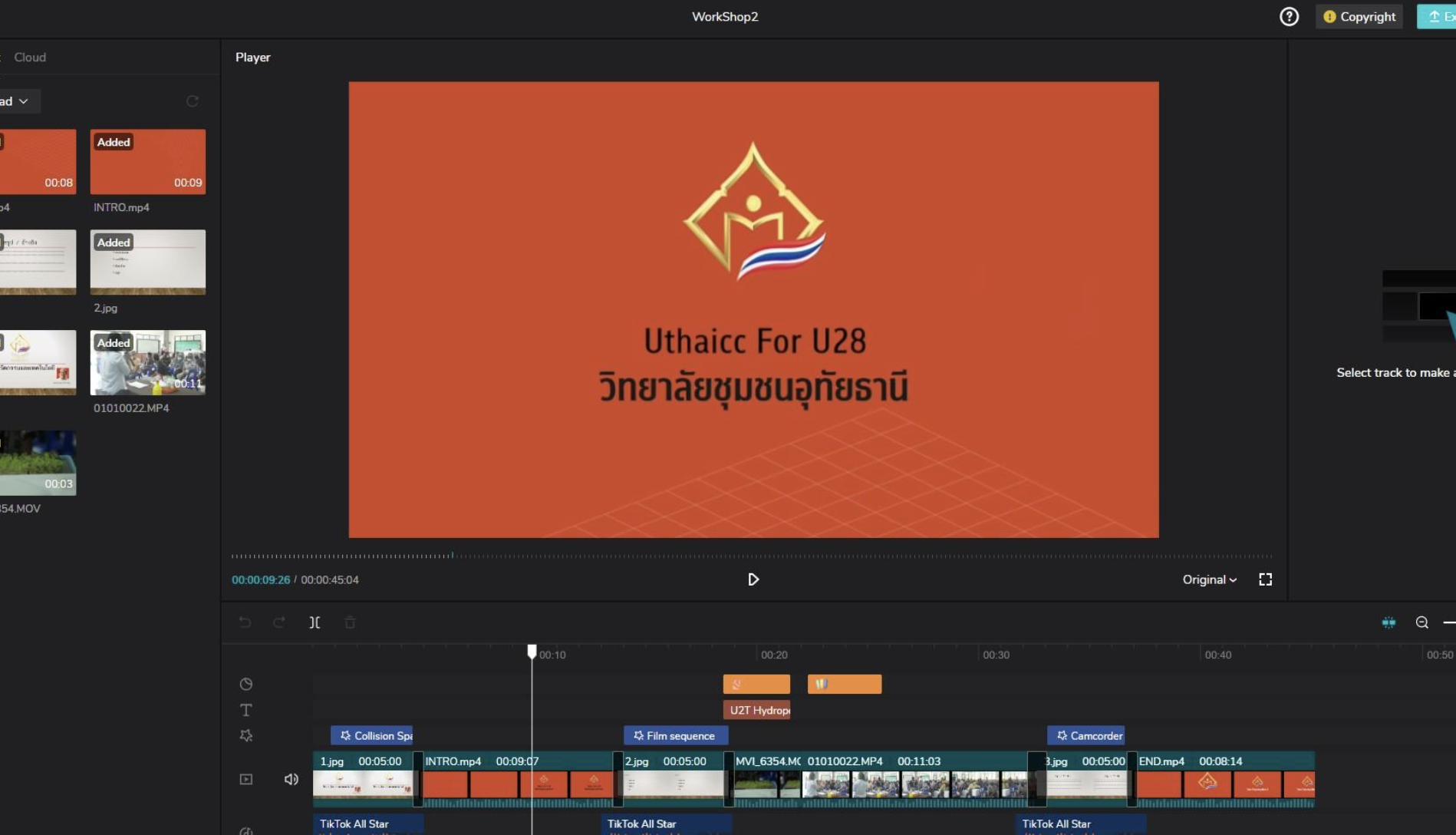Select the 00:03 MOV media thumbnail
1456x835 pixels.
[38, 463]
